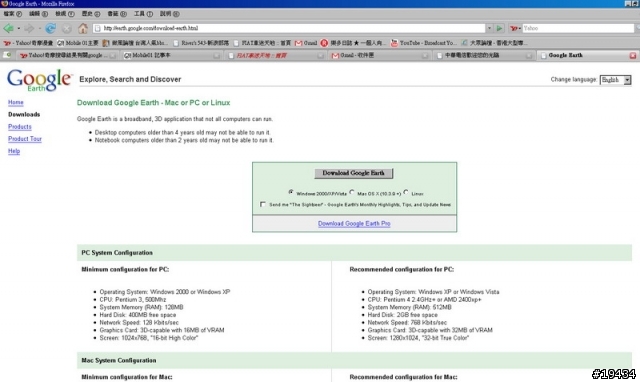The height and width of the screenshot is (382, 640).
Task: Switch to the Yahoo search results tab
Action: [x=67, y=56]
